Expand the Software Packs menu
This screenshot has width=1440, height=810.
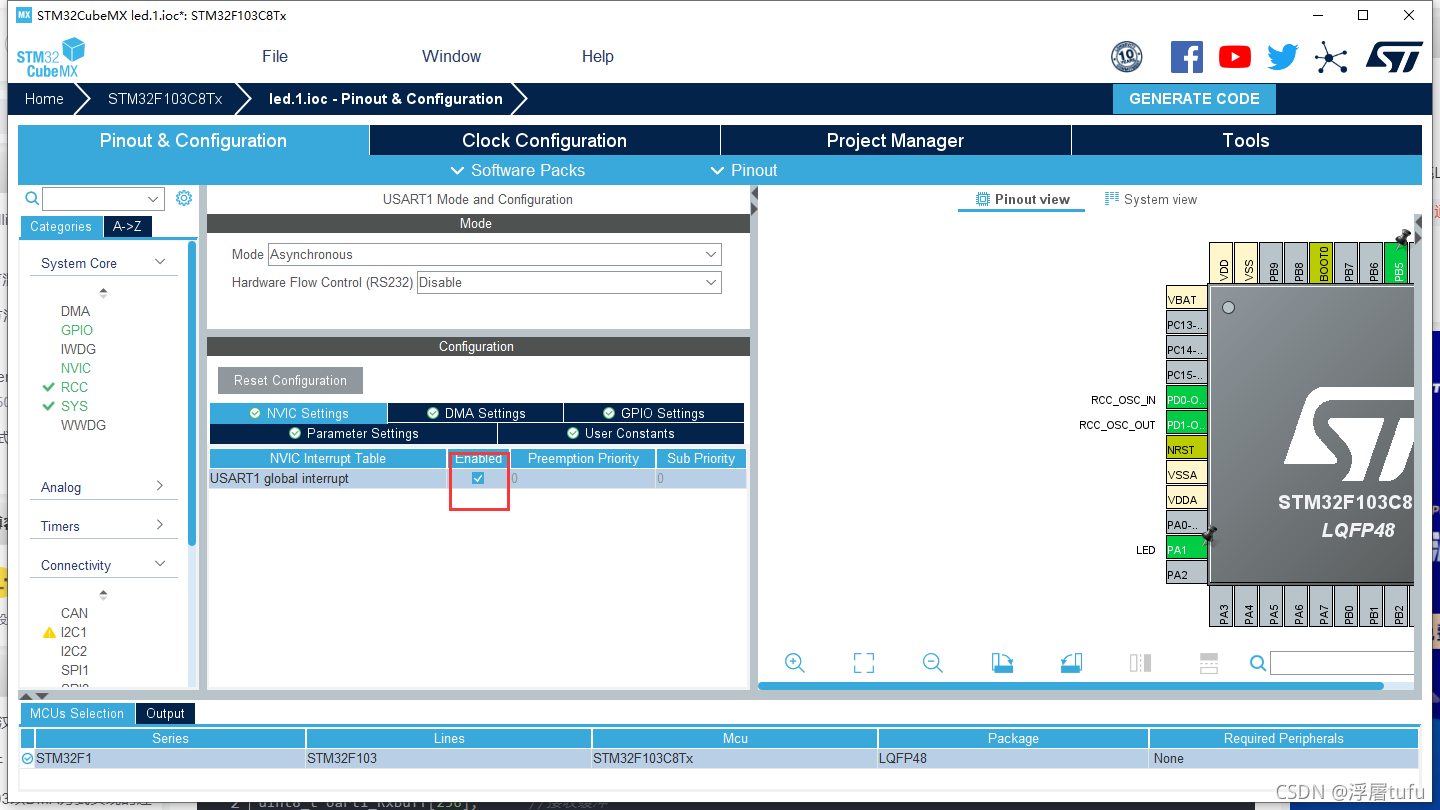click(518, 170)
